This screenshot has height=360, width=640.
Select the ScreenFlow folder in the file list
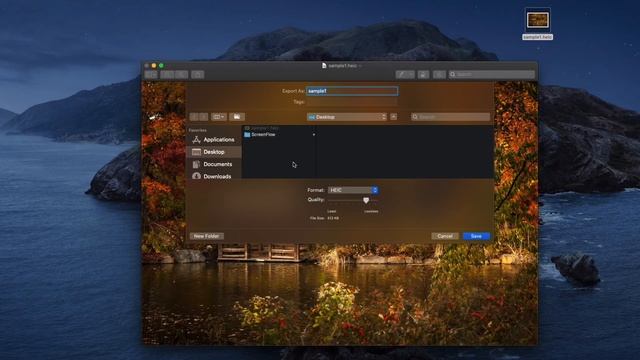(x=280, y=134)
